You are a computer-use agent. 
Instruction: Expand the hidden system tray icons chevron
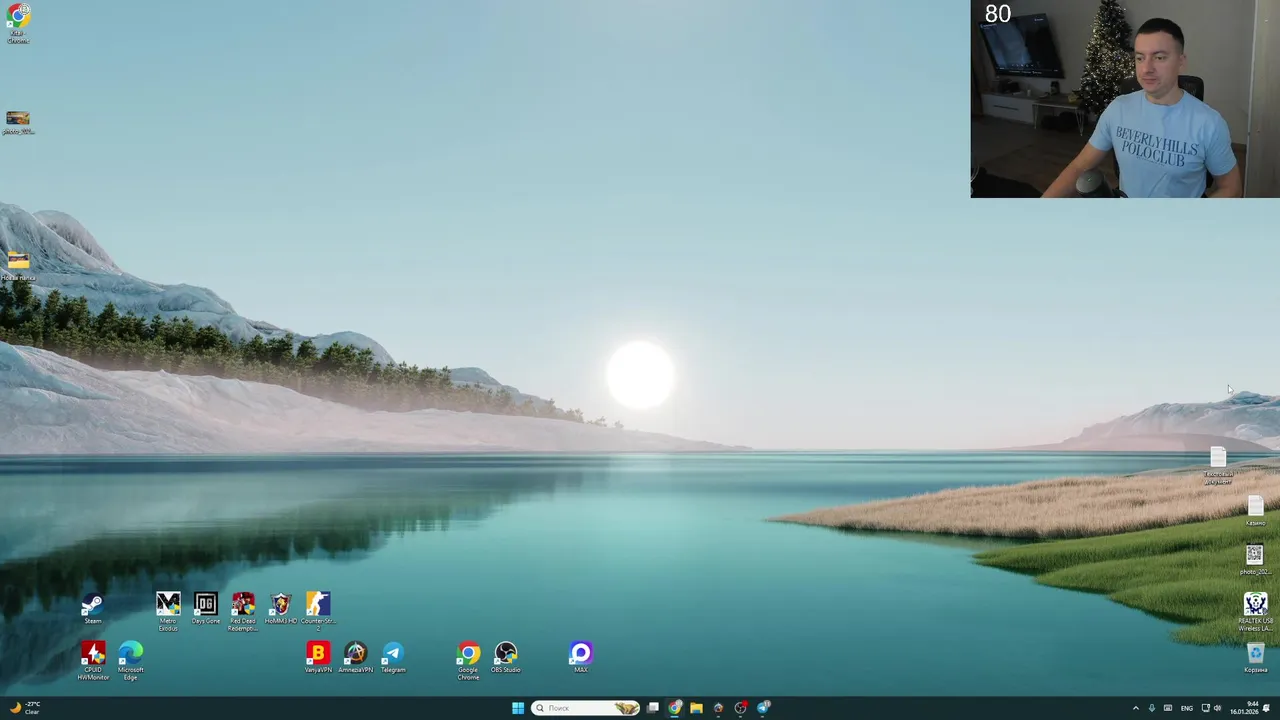pyautogui.click(x=1135, y=708)
